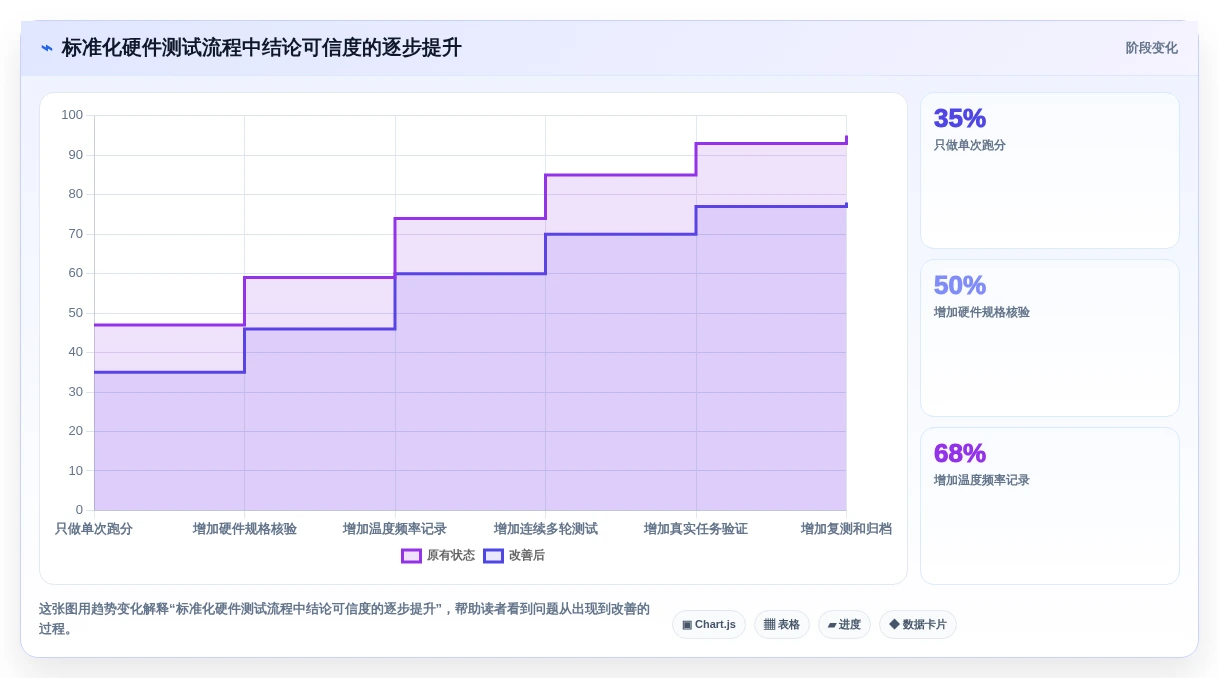Click the y-axis value 0

tap(80, 510)
